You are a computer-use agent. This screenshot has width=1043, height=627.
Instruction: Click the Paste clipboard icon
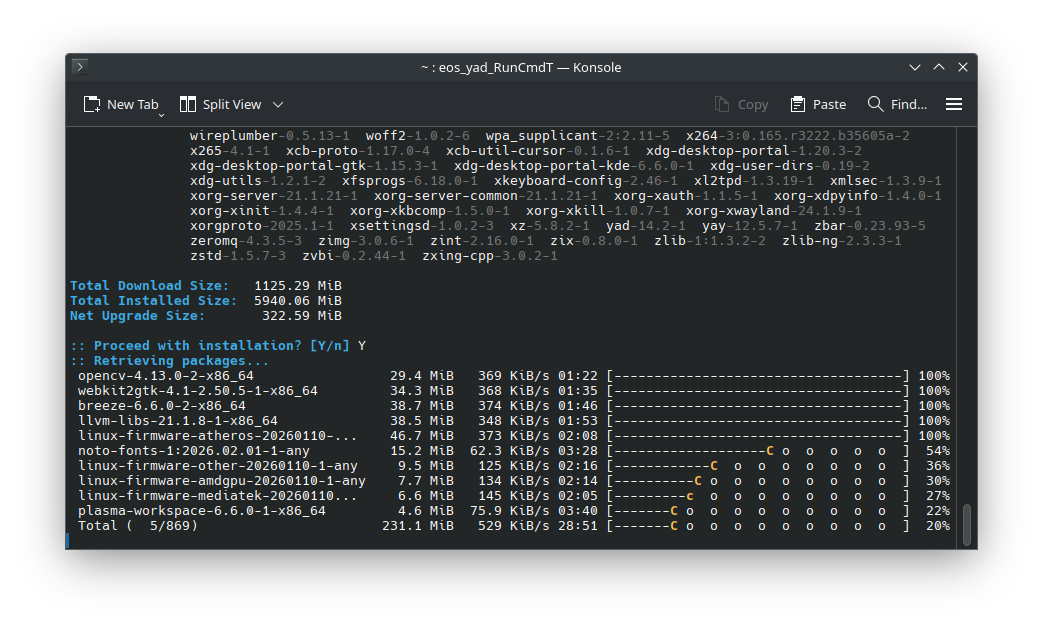click(x=798, y=104)
